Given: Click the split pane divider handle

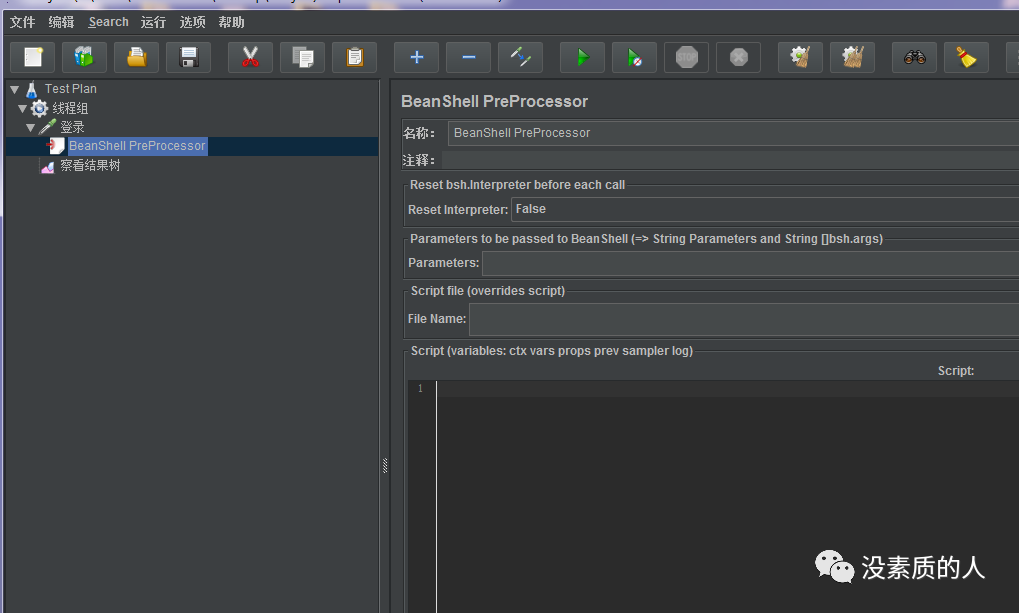Looking at the screenshot, I should click(385, 465).
